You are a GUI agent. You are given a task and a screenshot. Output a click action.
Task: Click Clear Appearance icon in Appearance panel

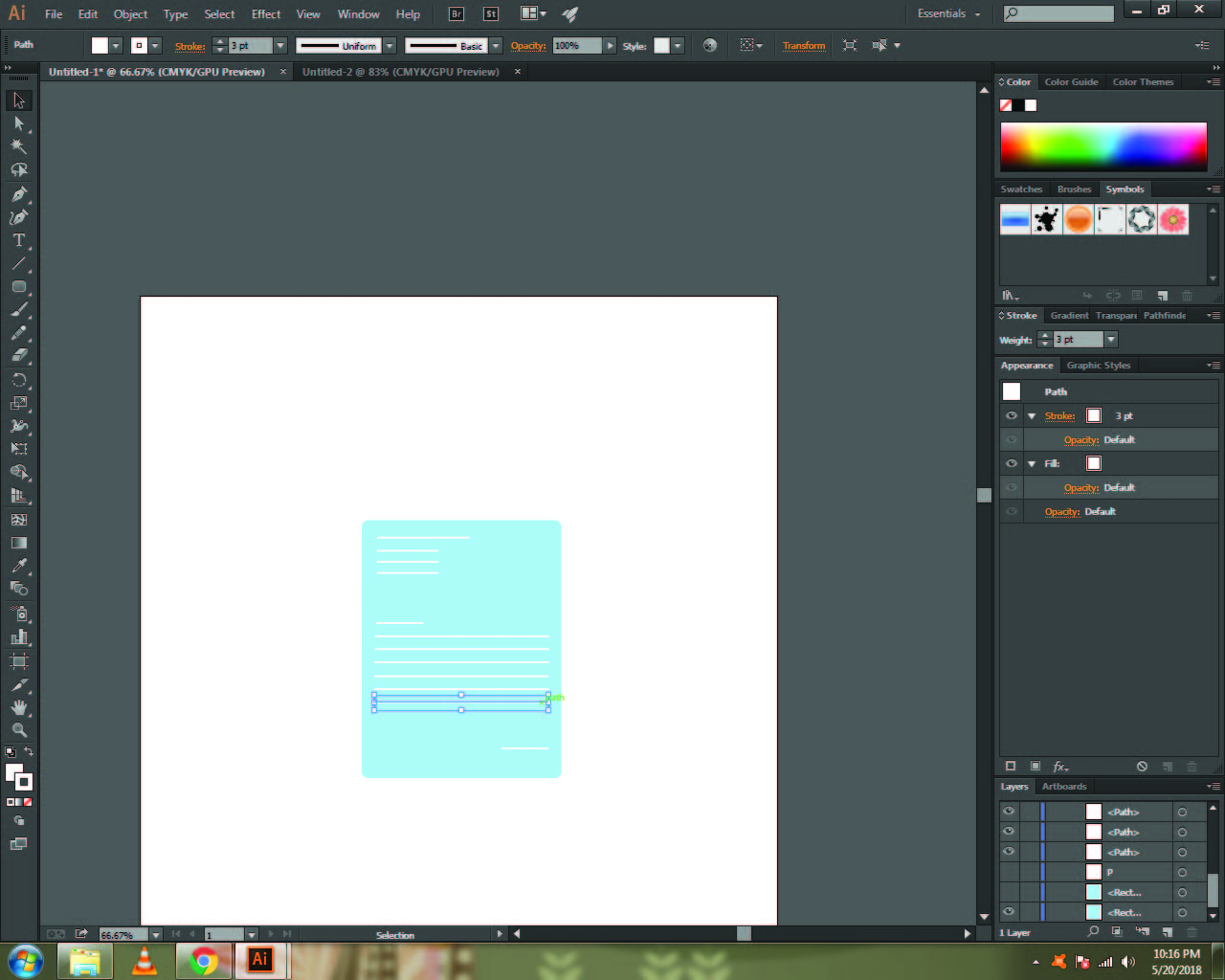[1142, 767]
